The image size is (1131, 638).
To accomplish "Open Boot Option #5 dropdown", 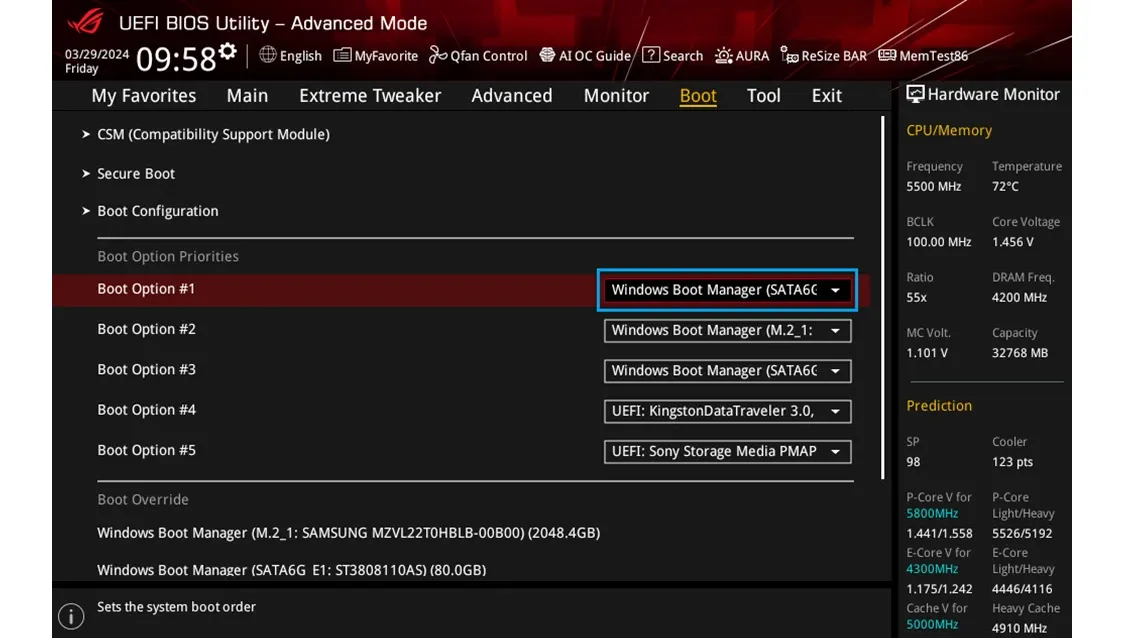I will tap(727, 451).
